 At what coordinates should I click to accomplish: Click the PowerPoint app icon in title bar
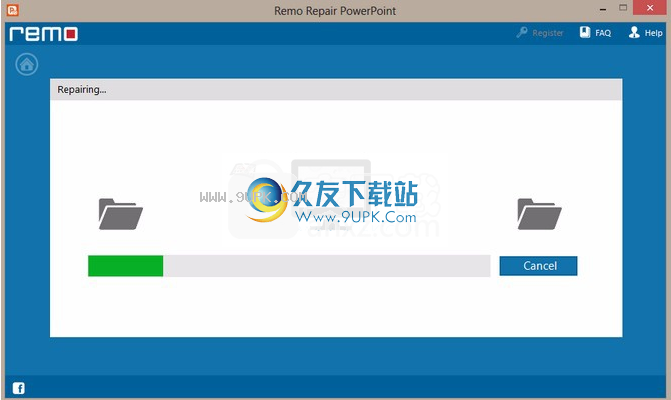pos(12,10)
